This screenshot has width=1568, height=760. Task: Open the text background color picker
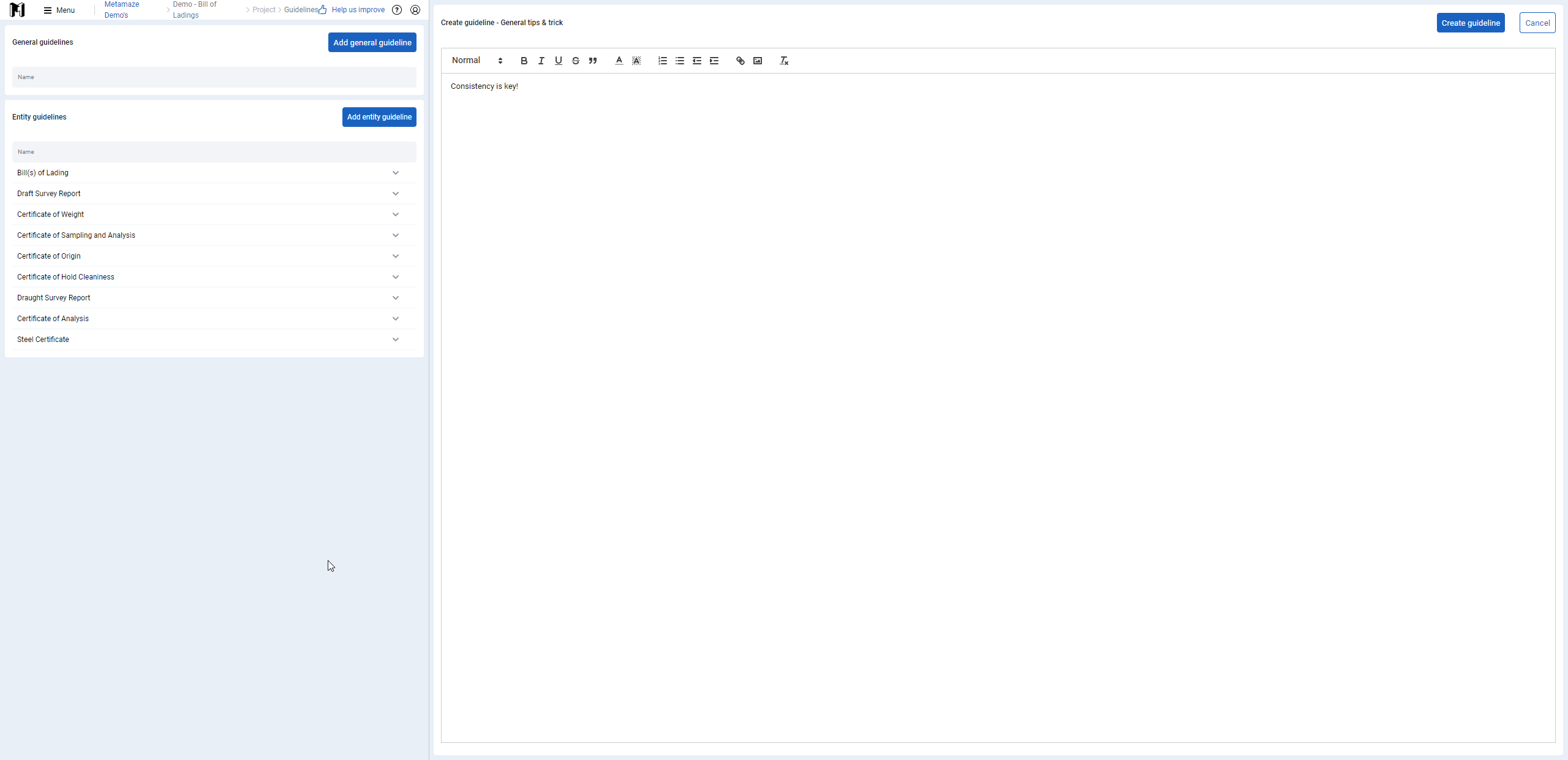(636, 61)
